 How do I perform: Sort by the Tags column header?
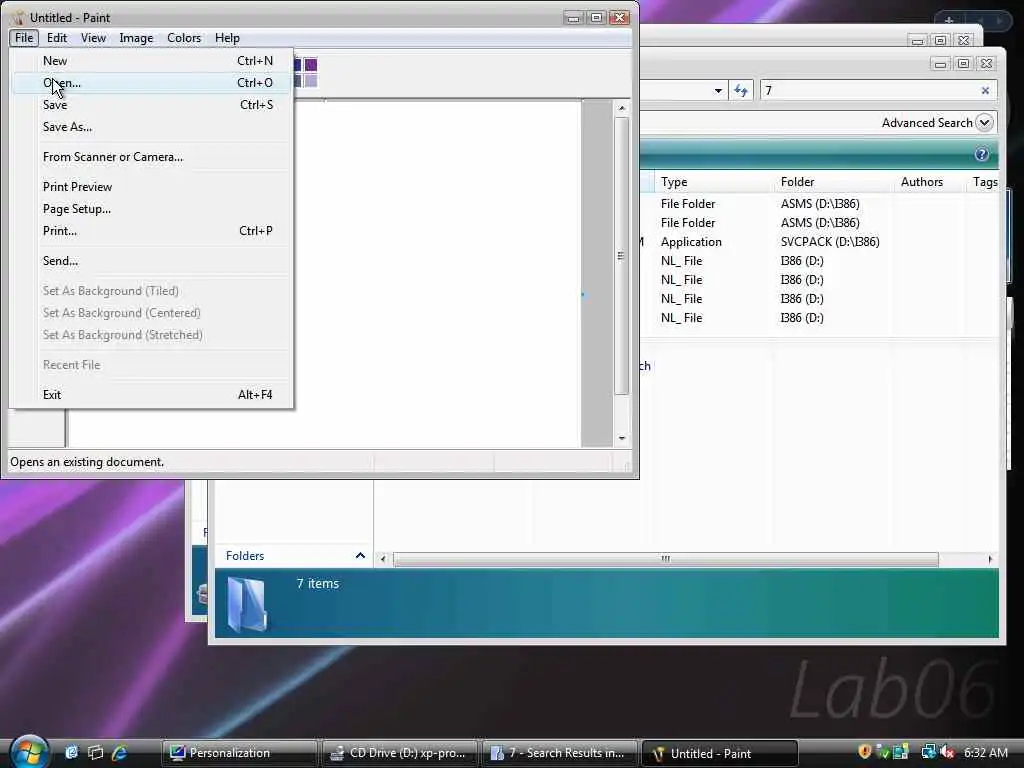(x=984, y=182)
